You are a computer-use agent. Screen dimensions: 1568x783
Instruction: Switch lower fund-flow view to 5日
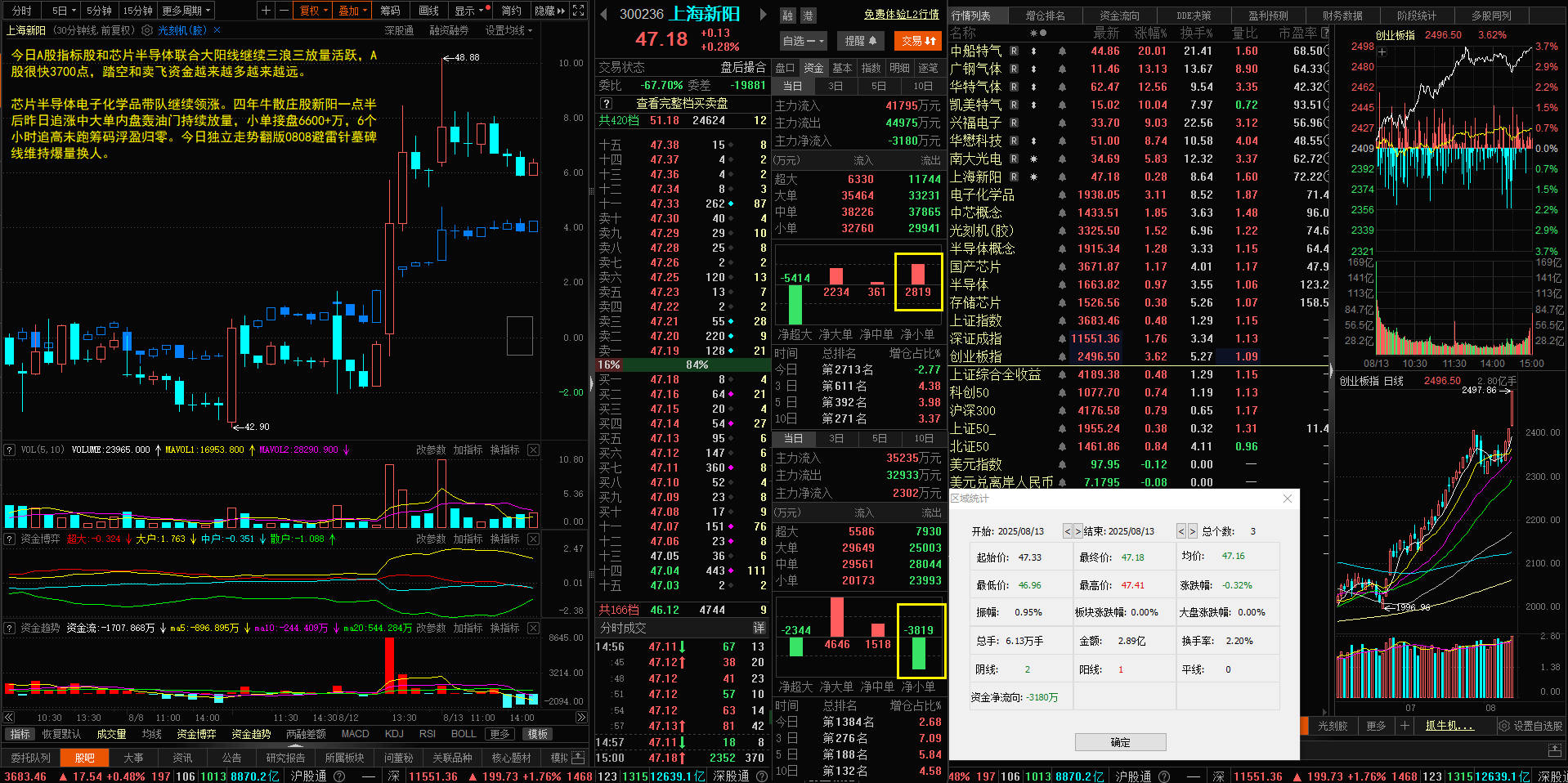(x=880, y=439)
